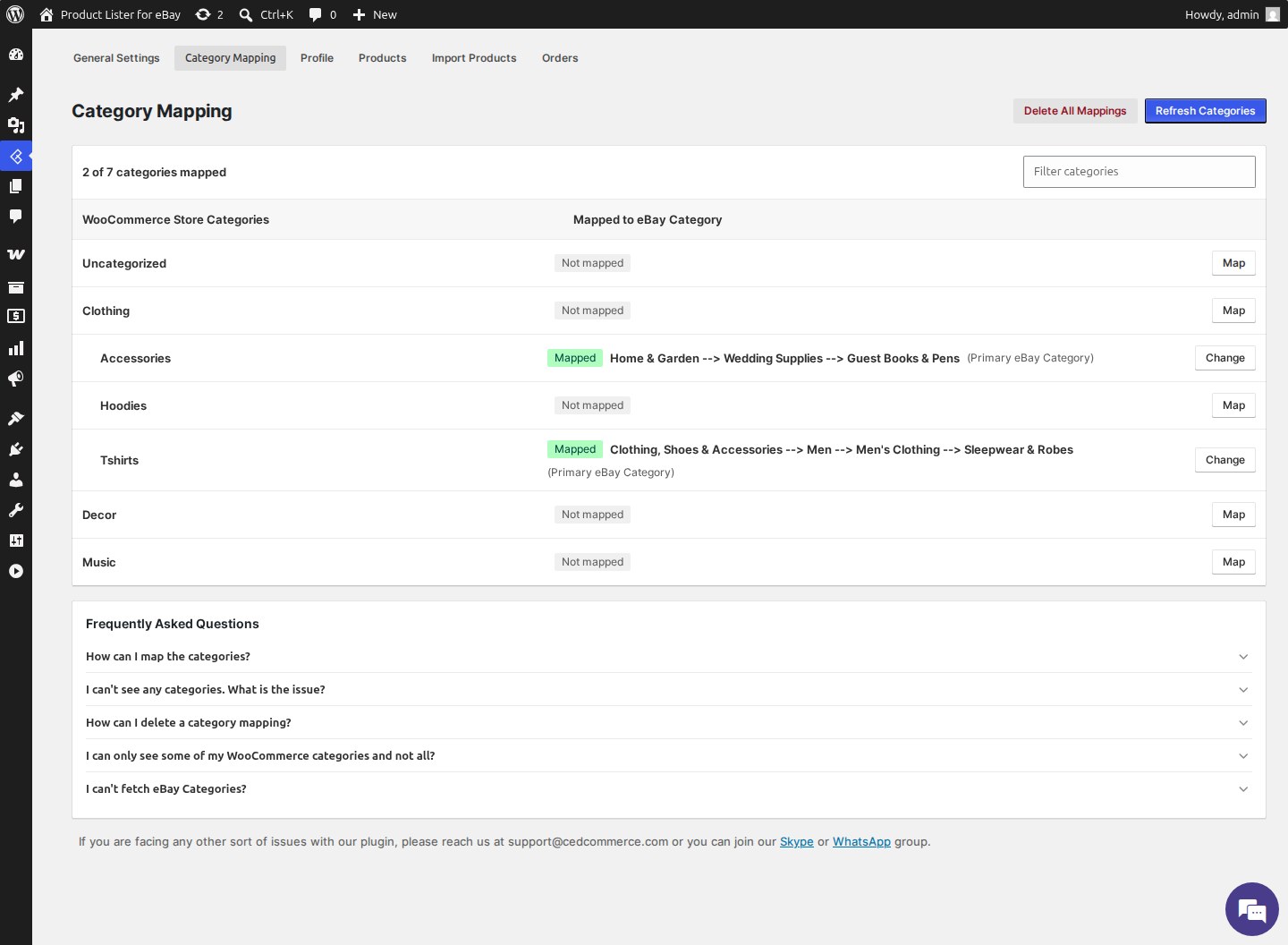Change the Tshirts mapping
Image resolution: width=1288 pixels, height=945 pixels.
pos(1224,460)
